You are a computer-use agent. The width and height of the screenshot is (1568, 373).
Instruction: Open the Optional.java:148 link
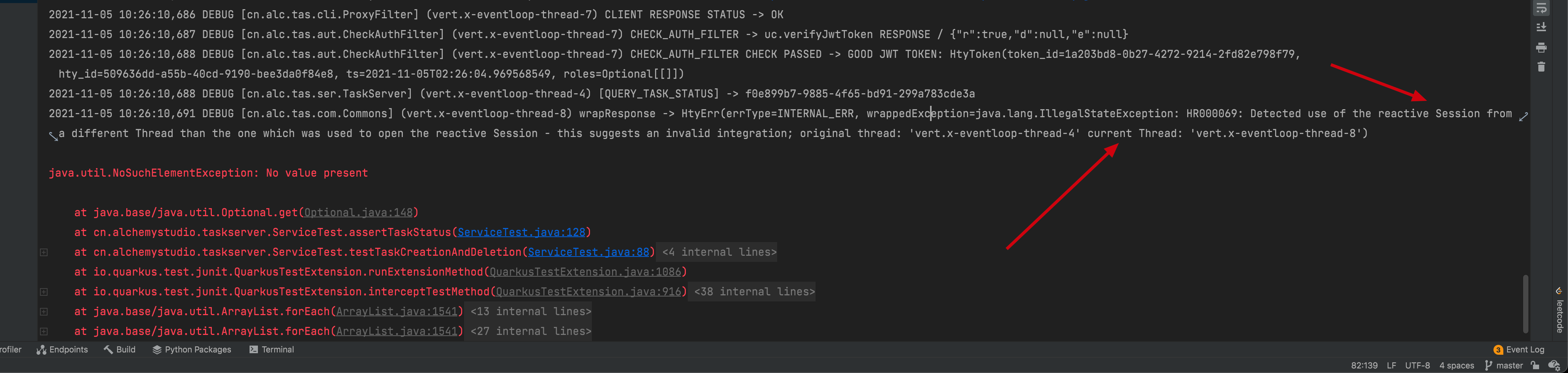pos(358,213)
